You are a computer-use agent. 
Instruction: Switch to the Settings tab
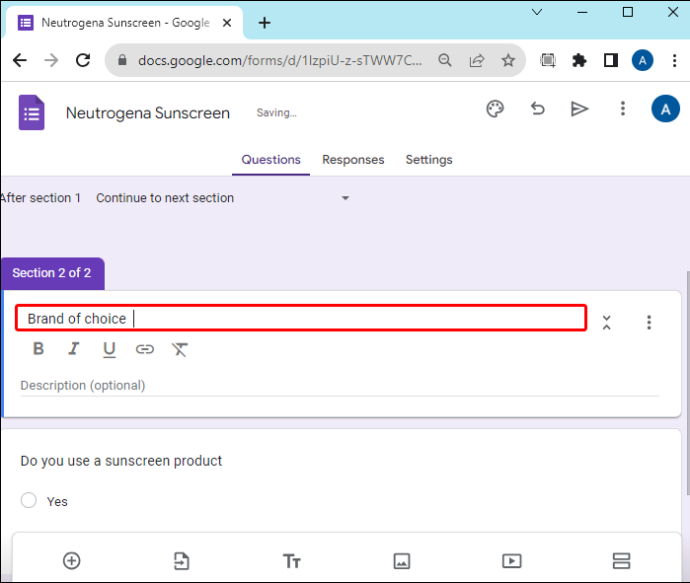(429, 160)
